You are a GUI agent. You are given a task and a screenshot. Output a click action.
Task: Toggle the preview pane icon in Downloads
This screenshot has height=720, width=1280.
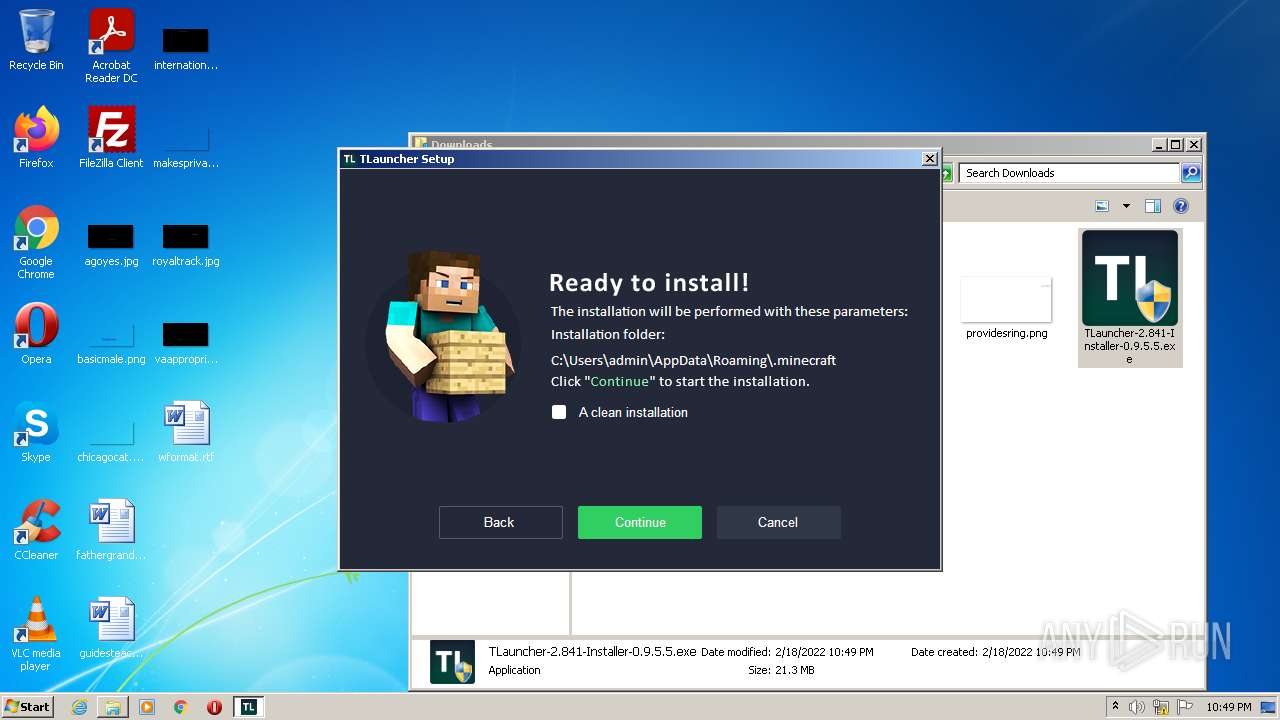pos(1152,206)
